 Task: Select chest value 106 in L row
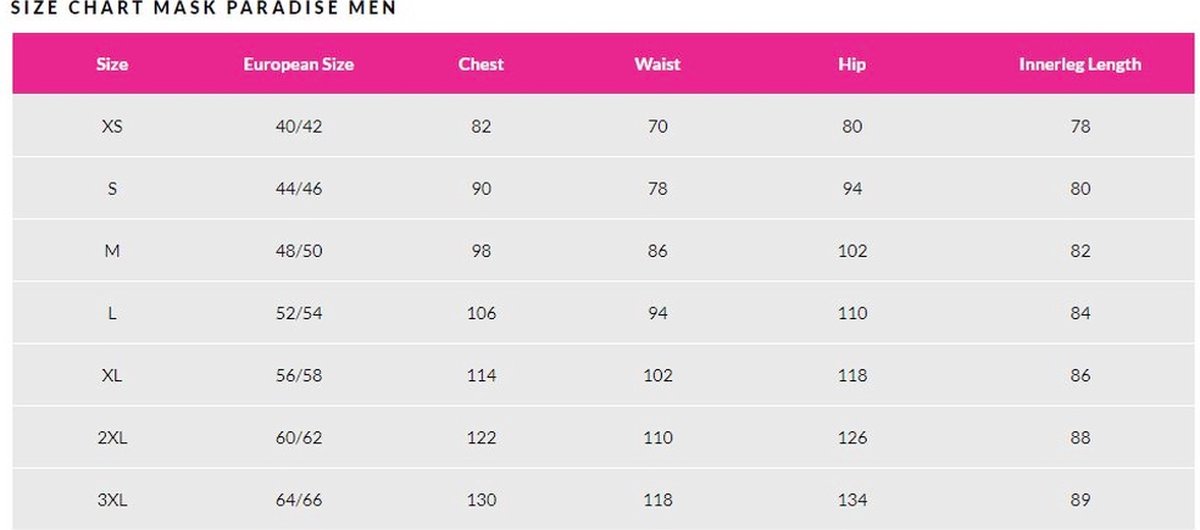pyautogui.click(x=481, y=313)
